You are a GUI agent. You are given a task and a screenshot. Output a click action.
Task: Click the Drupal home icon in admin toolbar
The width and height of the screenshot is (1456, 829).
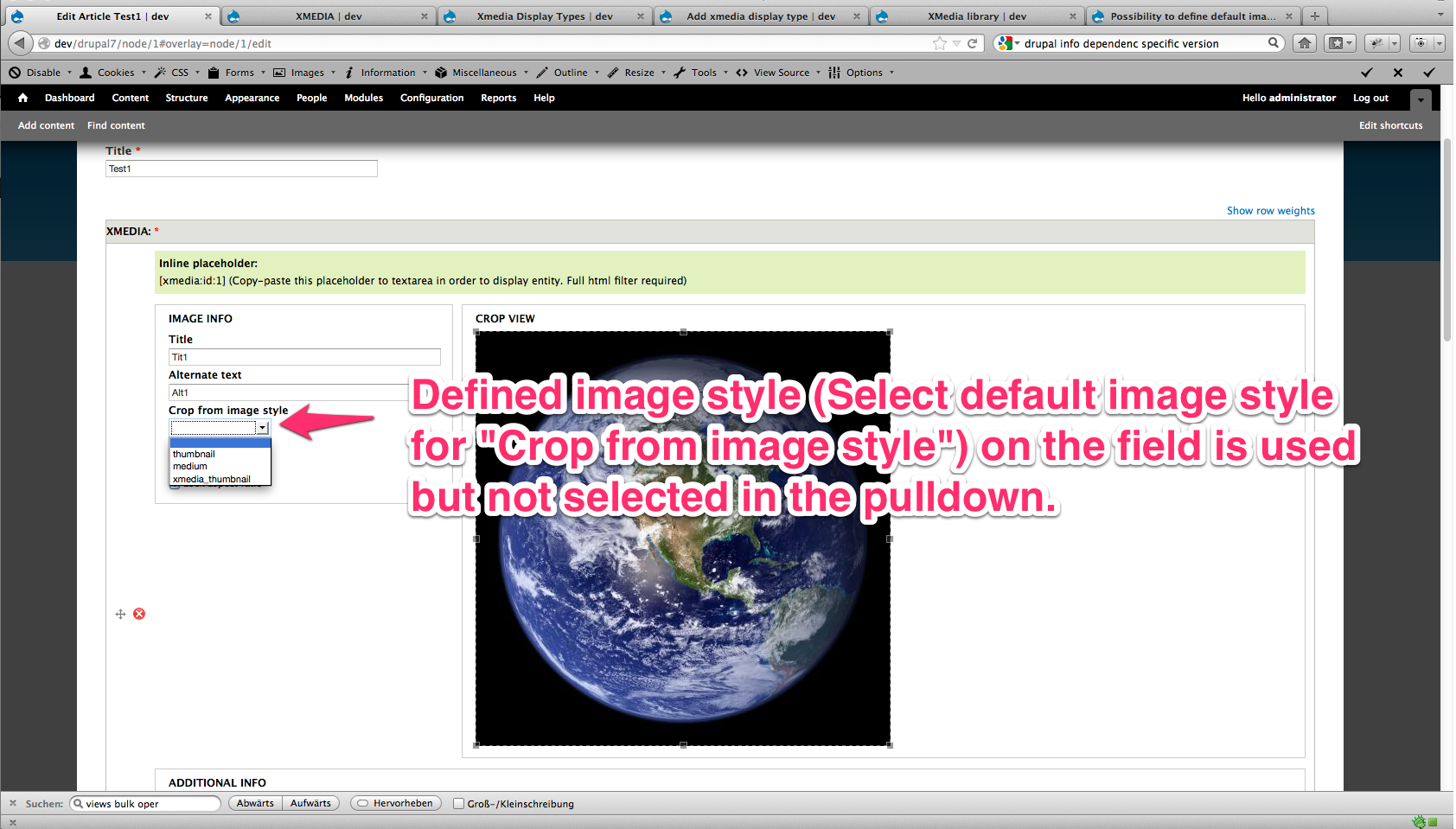pos(22,98)
